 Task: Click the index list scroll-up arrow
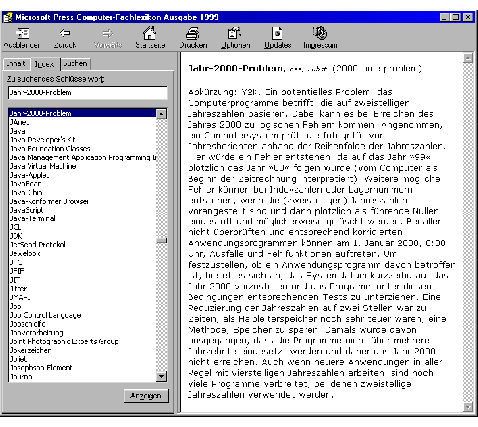161,114
